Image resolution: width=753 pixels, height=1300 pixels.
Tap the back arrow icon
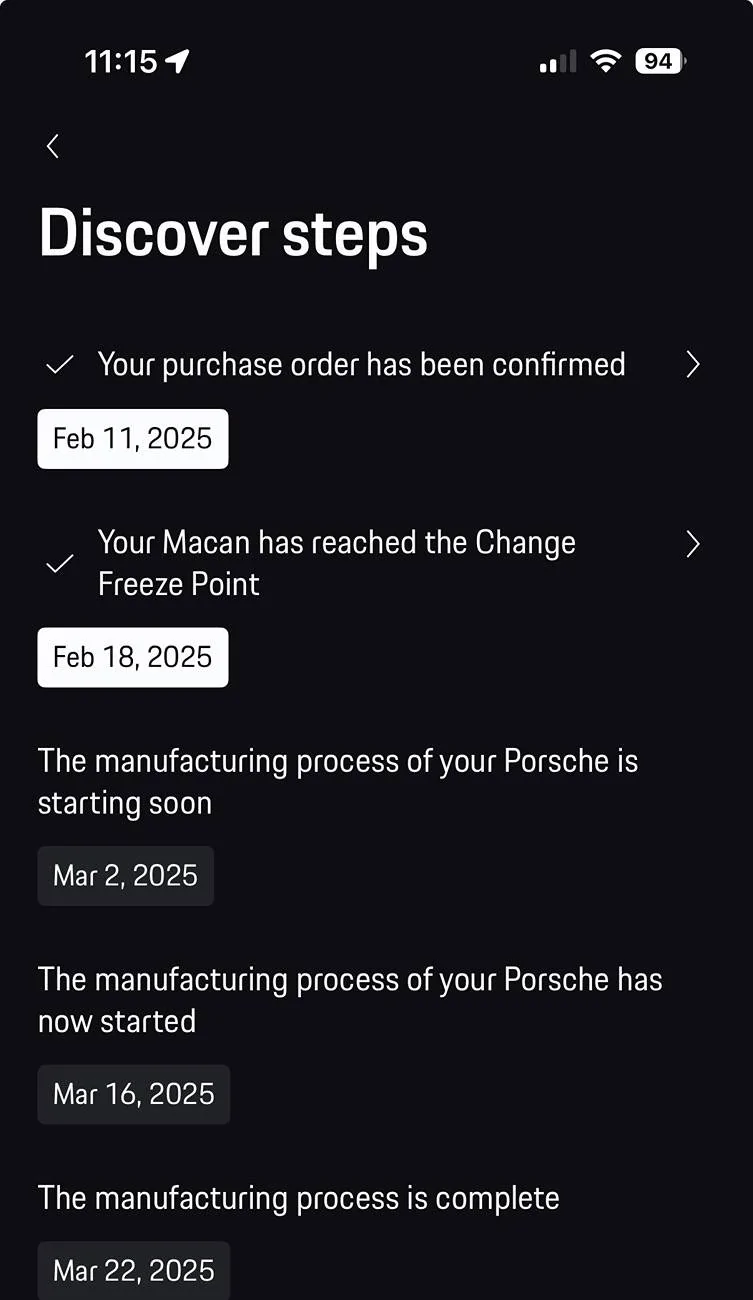53,146
